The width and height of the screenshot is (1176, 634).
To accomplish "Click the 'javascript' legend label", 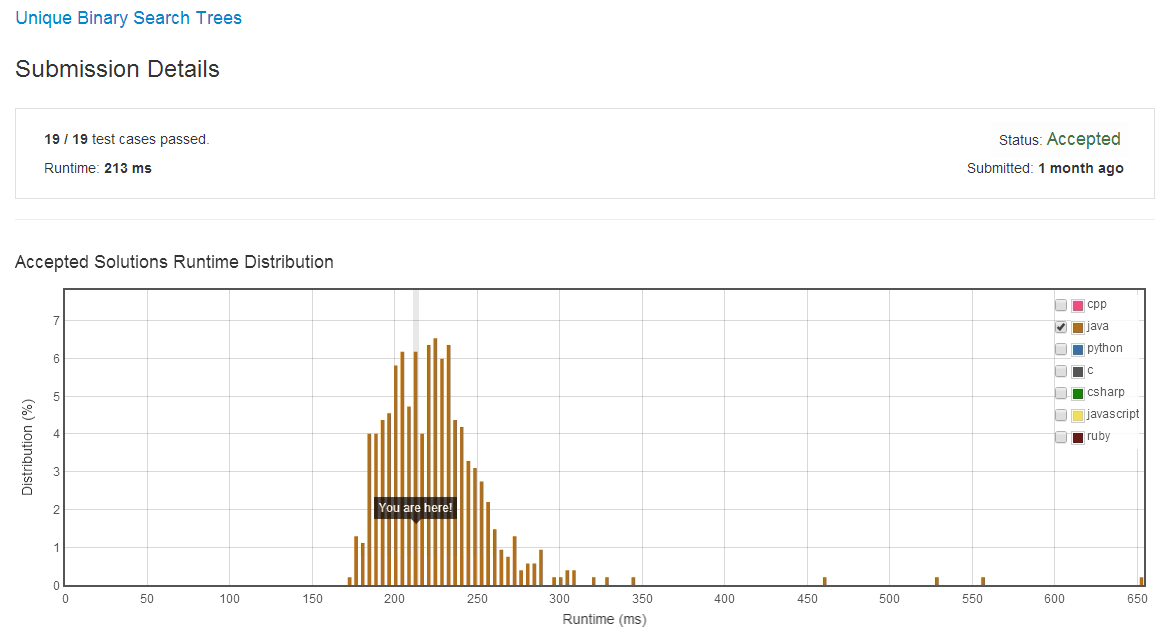I will click(x=1113, y=414).
